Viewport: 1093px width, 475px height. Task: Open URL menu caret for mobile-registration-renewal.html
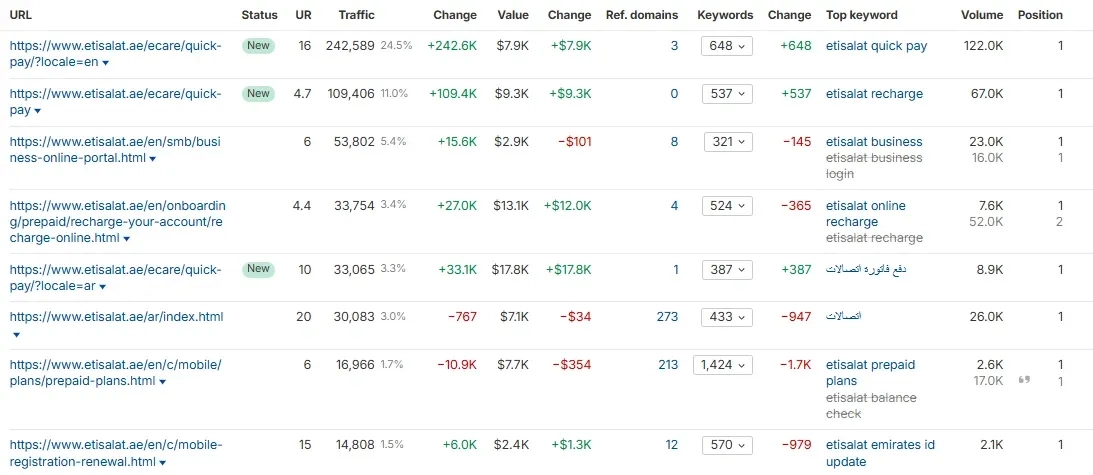162,463
